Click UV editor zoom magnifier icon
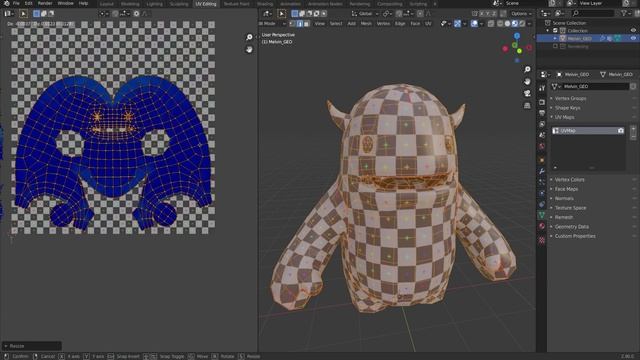Screen dimensions: 640x360 pyautogui.click(x=249, y=37)
